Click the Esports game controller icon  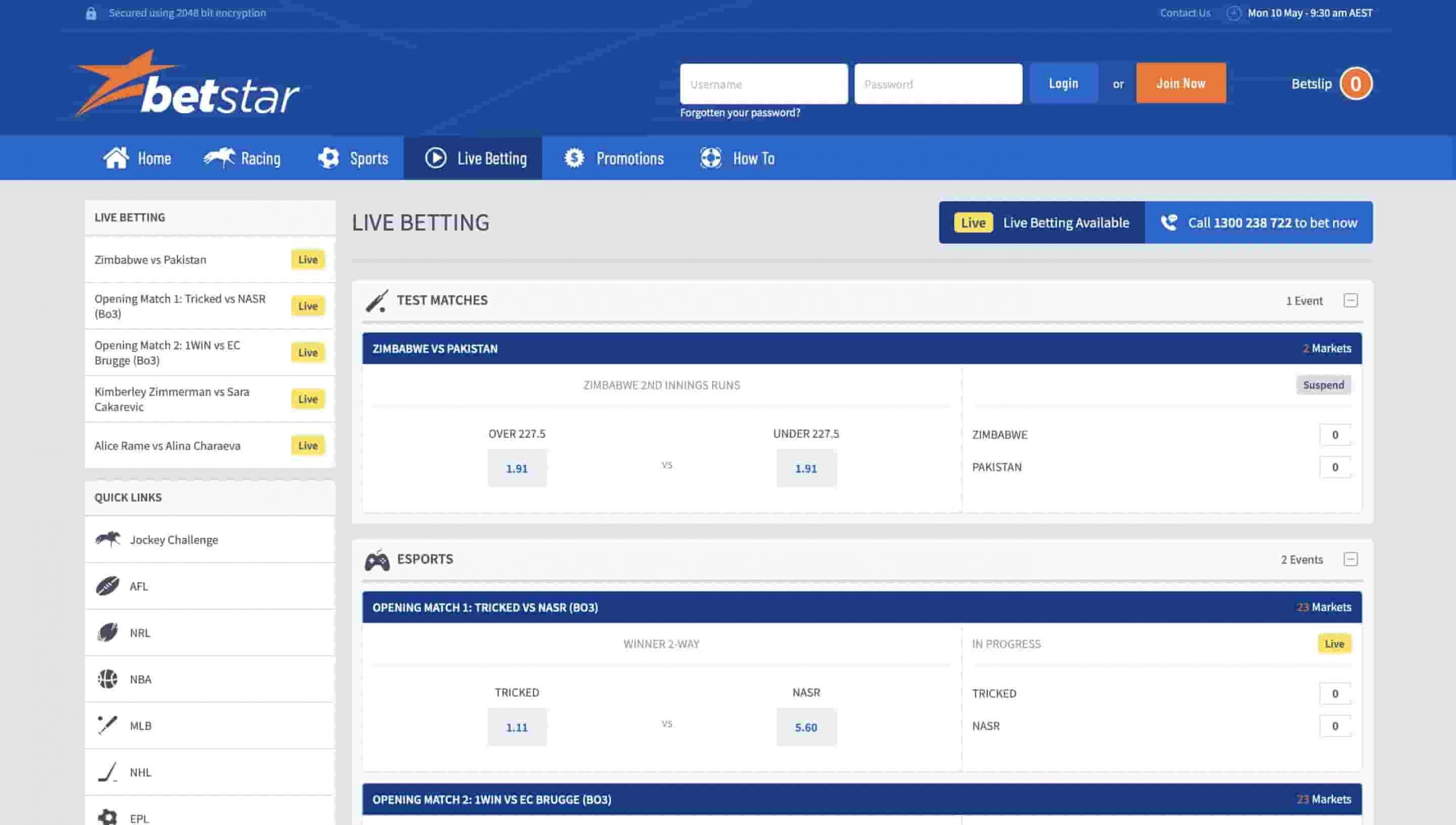[x=377, y=560]
